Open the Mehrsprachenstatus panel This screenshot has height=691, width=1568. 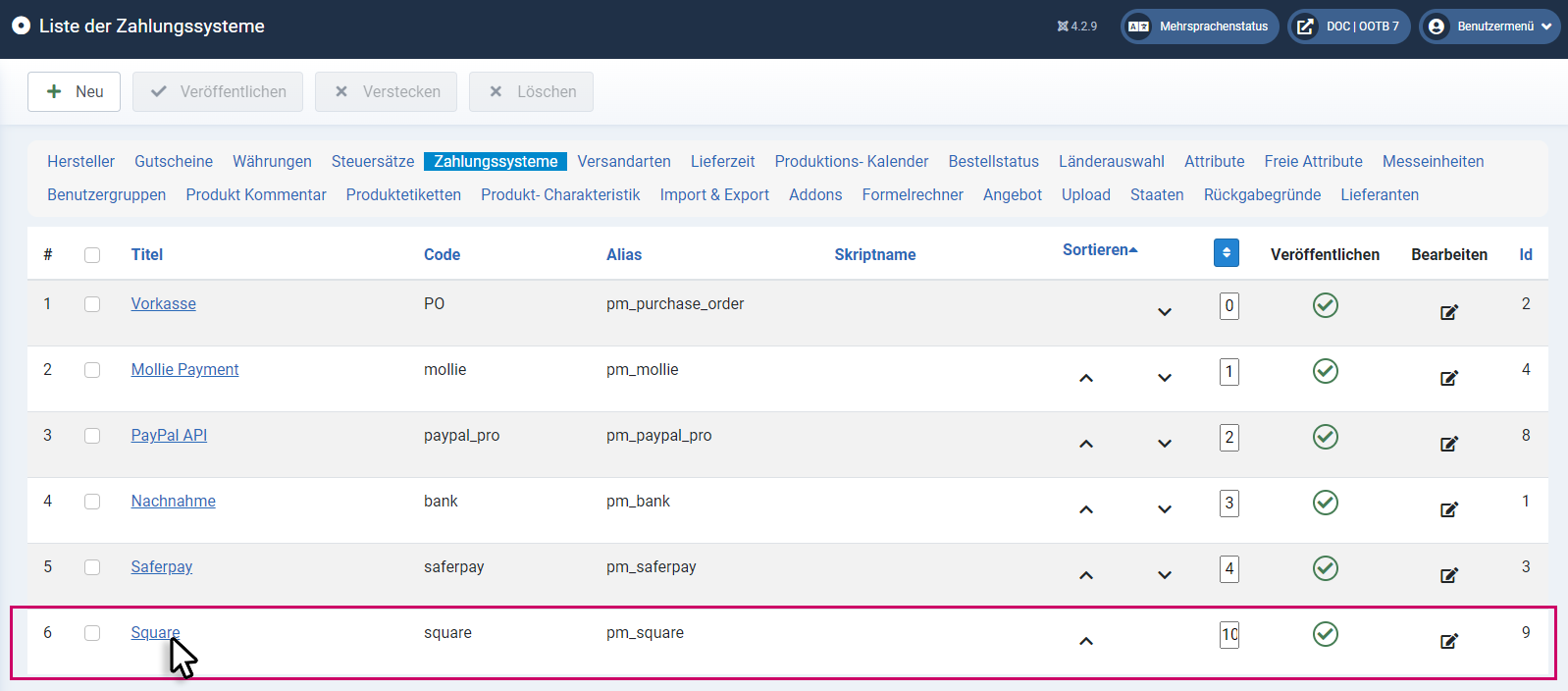pos(1200,27)
